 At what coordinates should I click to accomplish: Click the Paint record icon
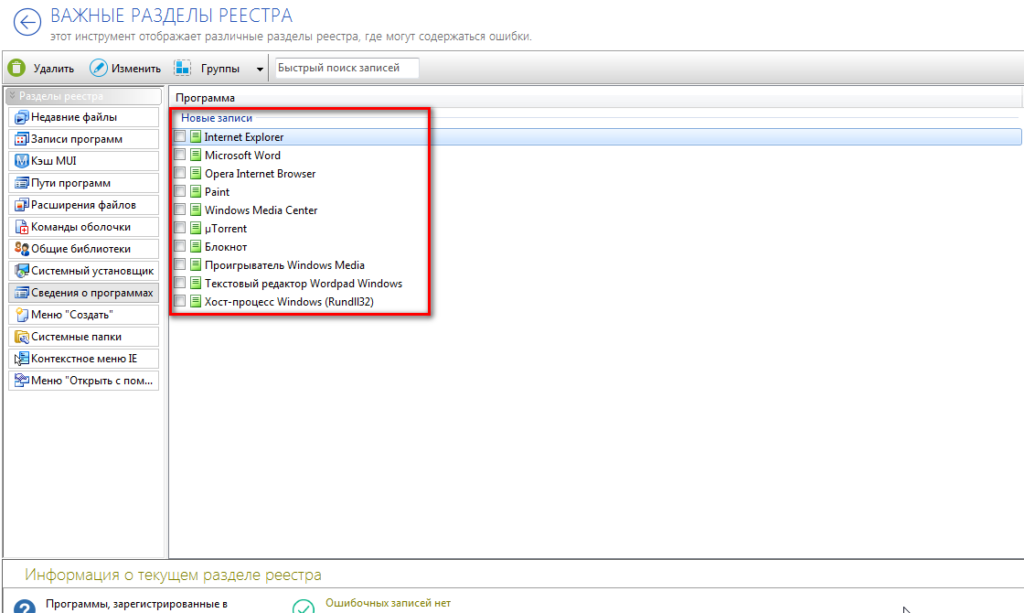pyautogui.click(x=195, y=191)
